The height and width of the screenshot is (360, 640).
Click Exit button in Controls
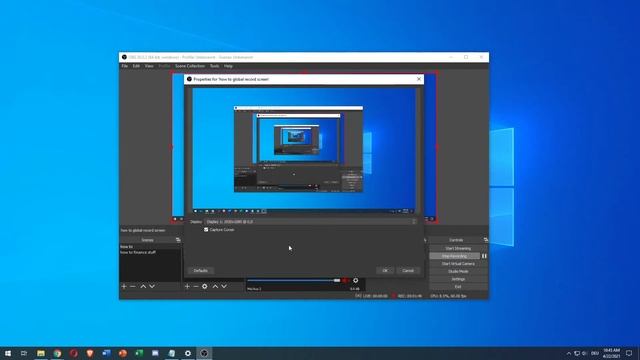[458, 287]
